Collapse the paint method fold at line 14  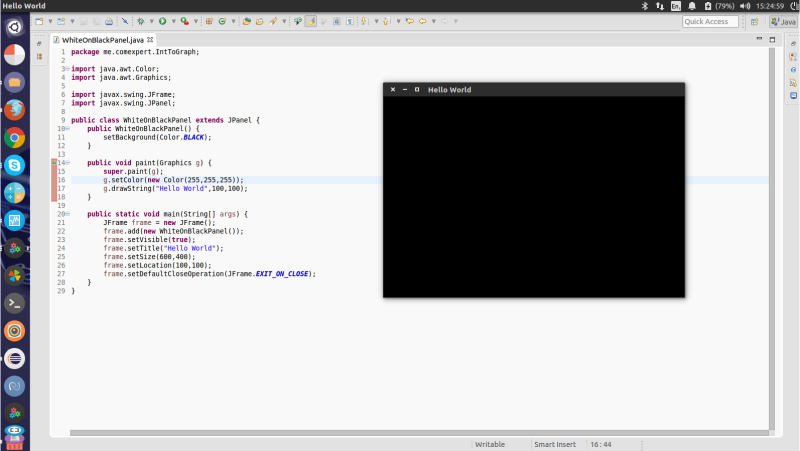[x=67, y=163]
